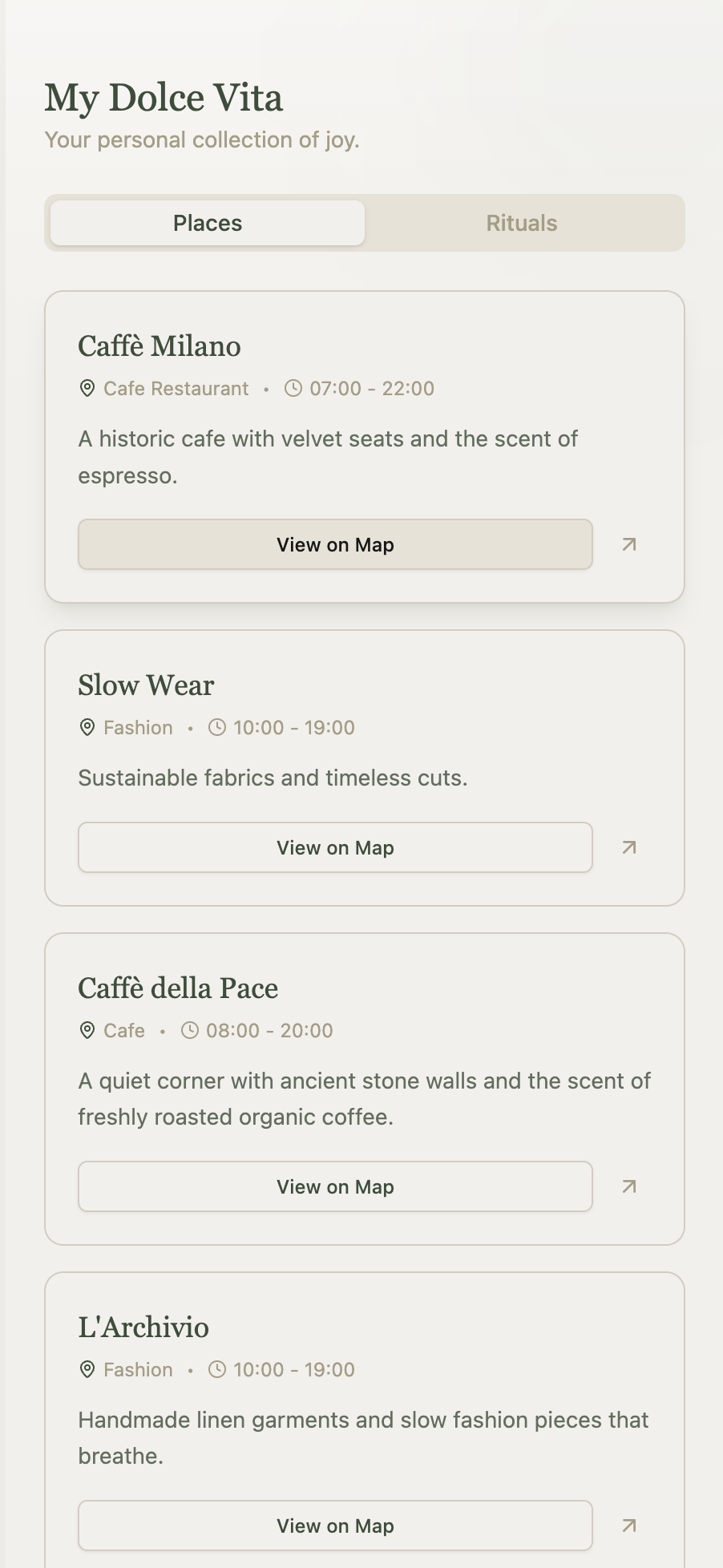This screenshot has height=1568, width=723.
Task: Select the Caffè della Pace title
Action: (x=178, y=988)
